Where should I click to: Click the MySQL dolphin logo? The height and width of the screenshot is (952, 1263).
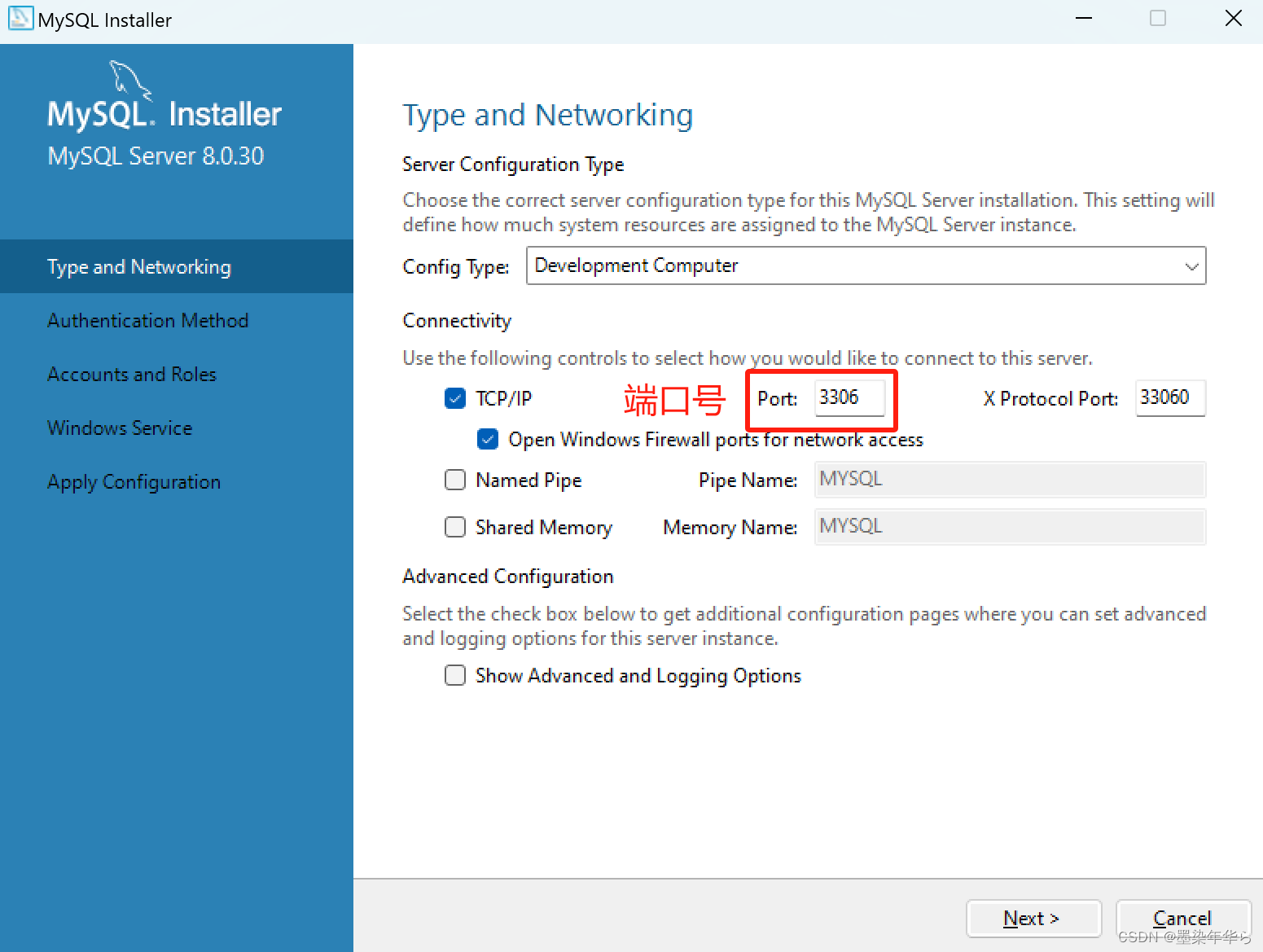point(130,81)
